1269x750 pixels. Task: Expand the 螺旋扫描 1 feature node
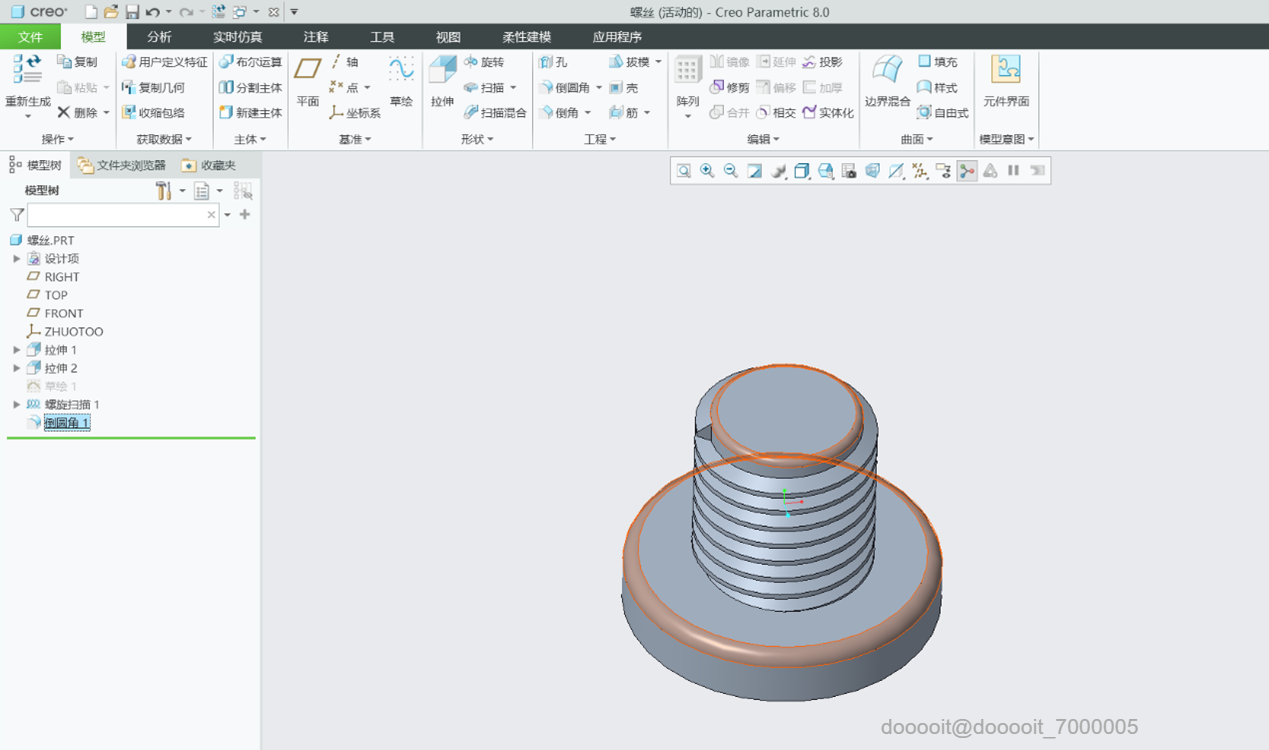tap(16, 405)
